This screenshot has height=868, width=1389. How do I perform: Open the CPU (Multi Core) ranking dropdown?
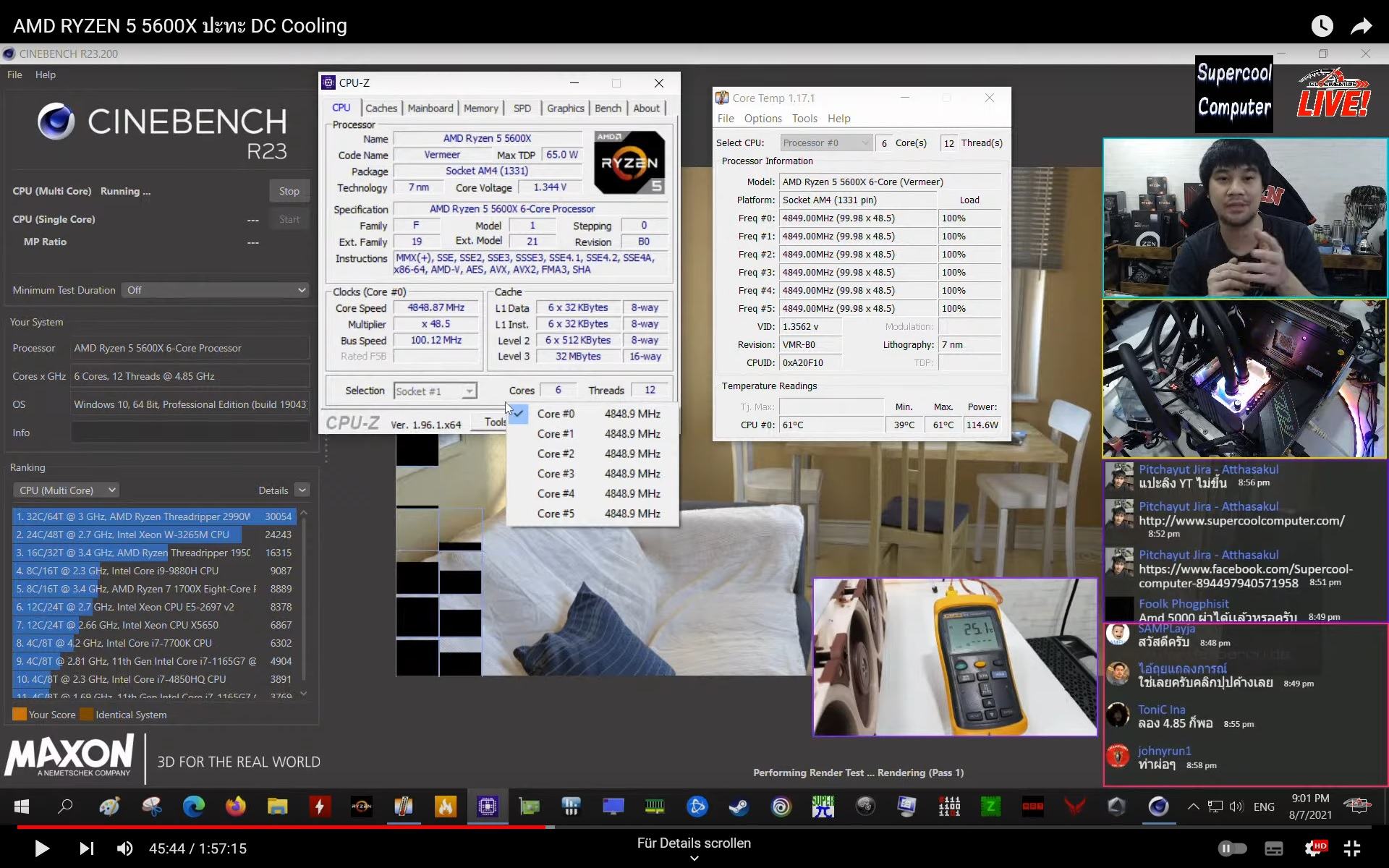67,490
